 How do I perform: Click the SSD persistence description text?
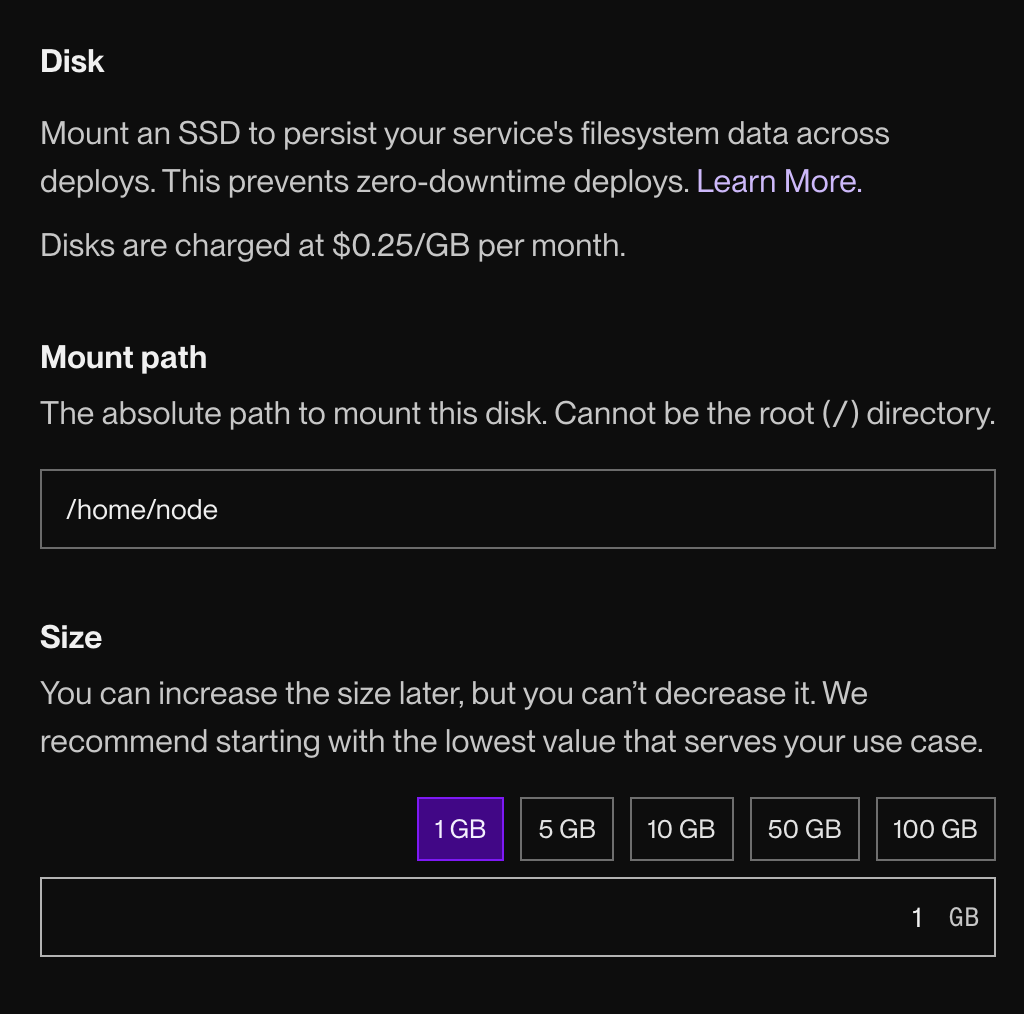tap(464, 156)
